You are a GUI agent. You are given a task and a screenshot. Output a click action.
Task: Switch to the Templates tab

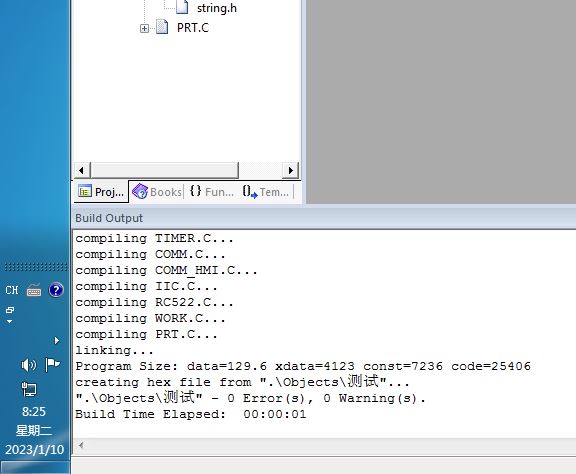coord(266,192)
